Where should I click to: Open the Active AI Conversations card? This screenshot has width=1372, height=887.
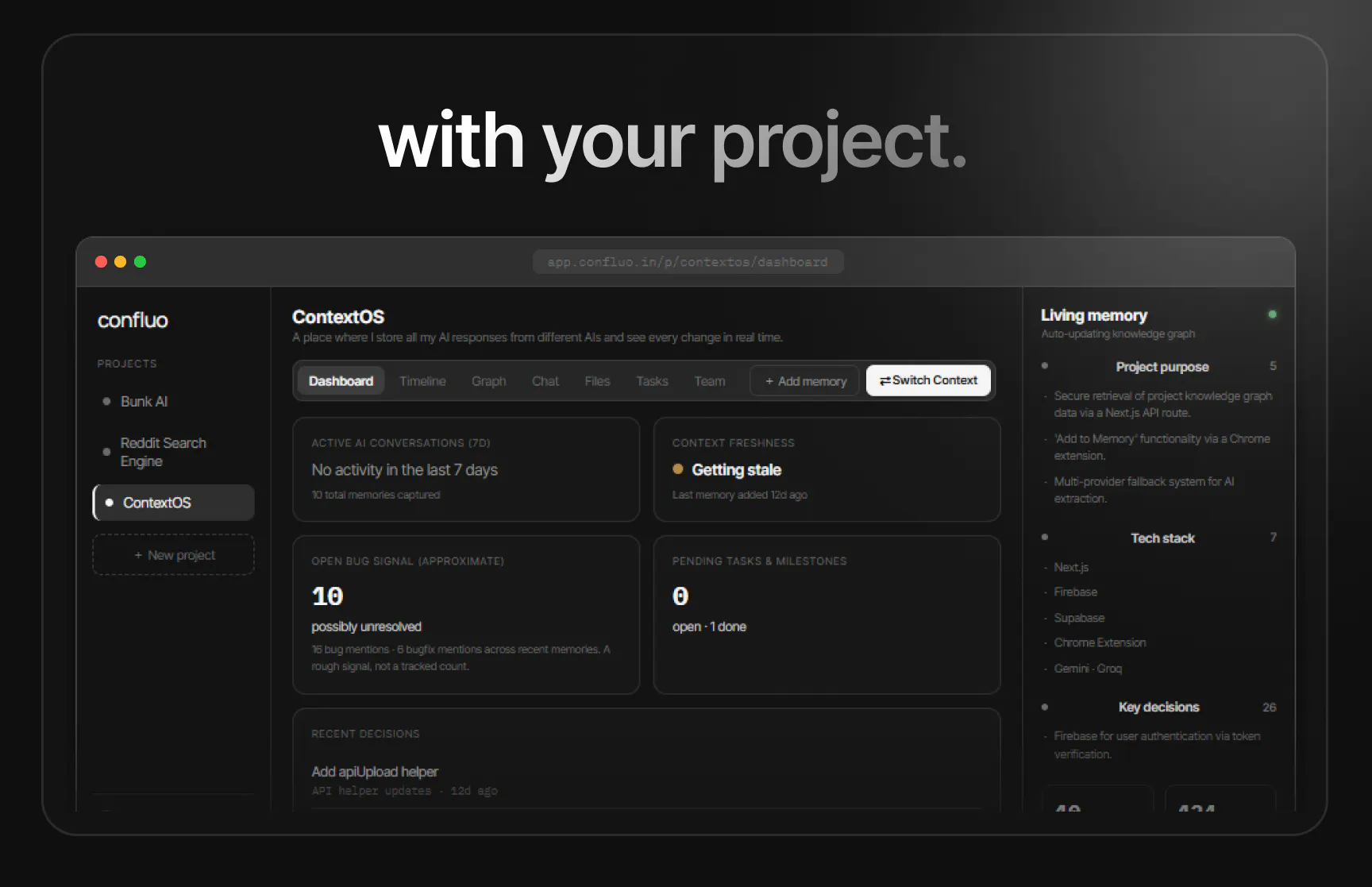pyautogui.click(x=466, y=469)
